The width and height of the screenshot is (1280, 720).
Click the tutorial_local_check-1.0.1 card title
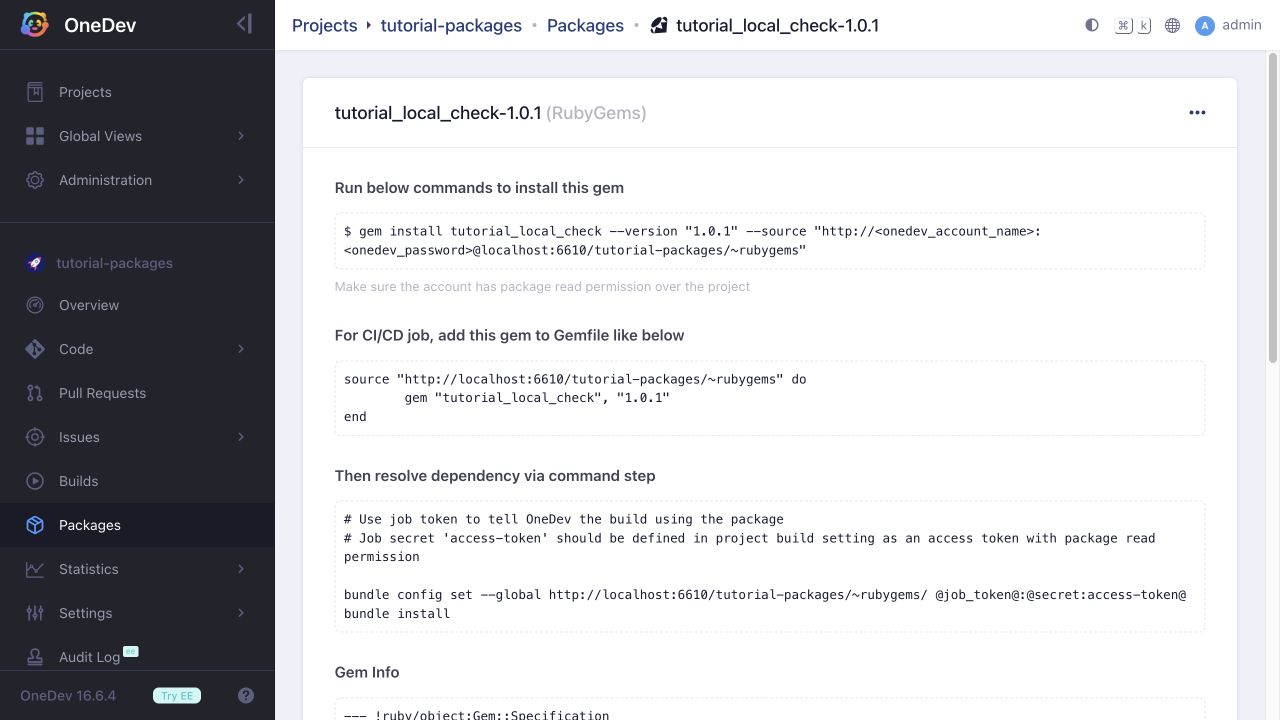coord(438,113)
